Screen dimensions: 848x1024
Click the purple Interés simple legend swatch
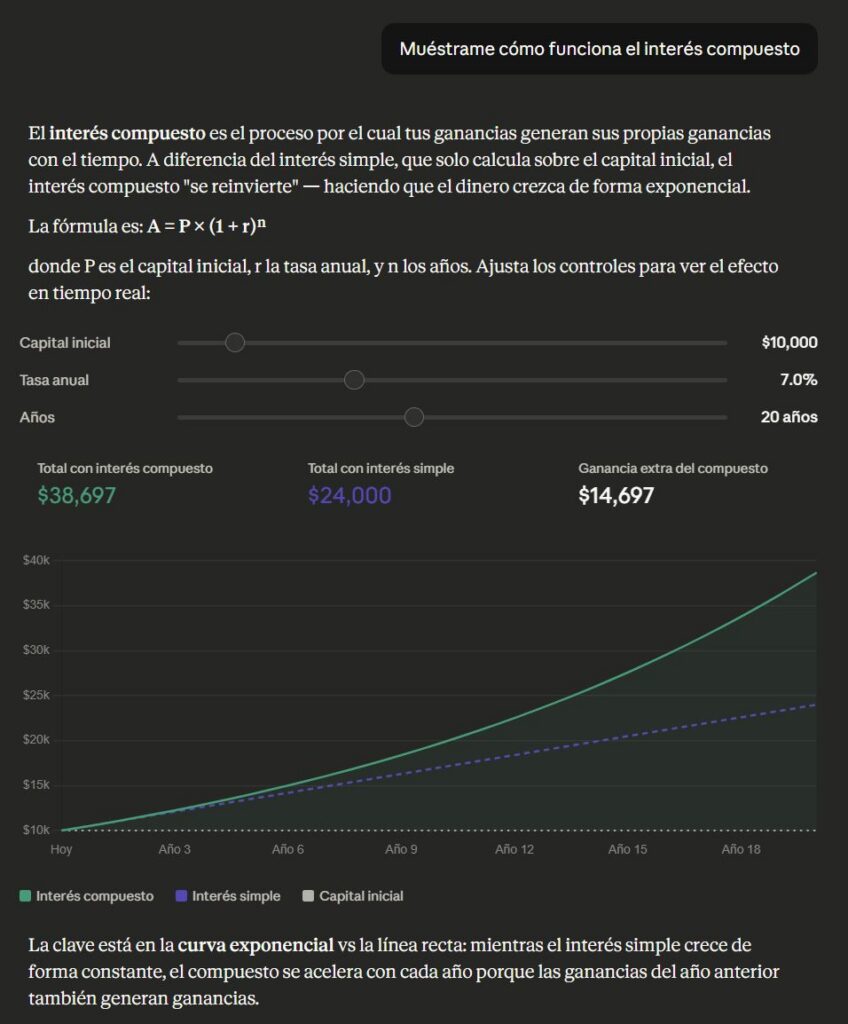coord(181,896)
